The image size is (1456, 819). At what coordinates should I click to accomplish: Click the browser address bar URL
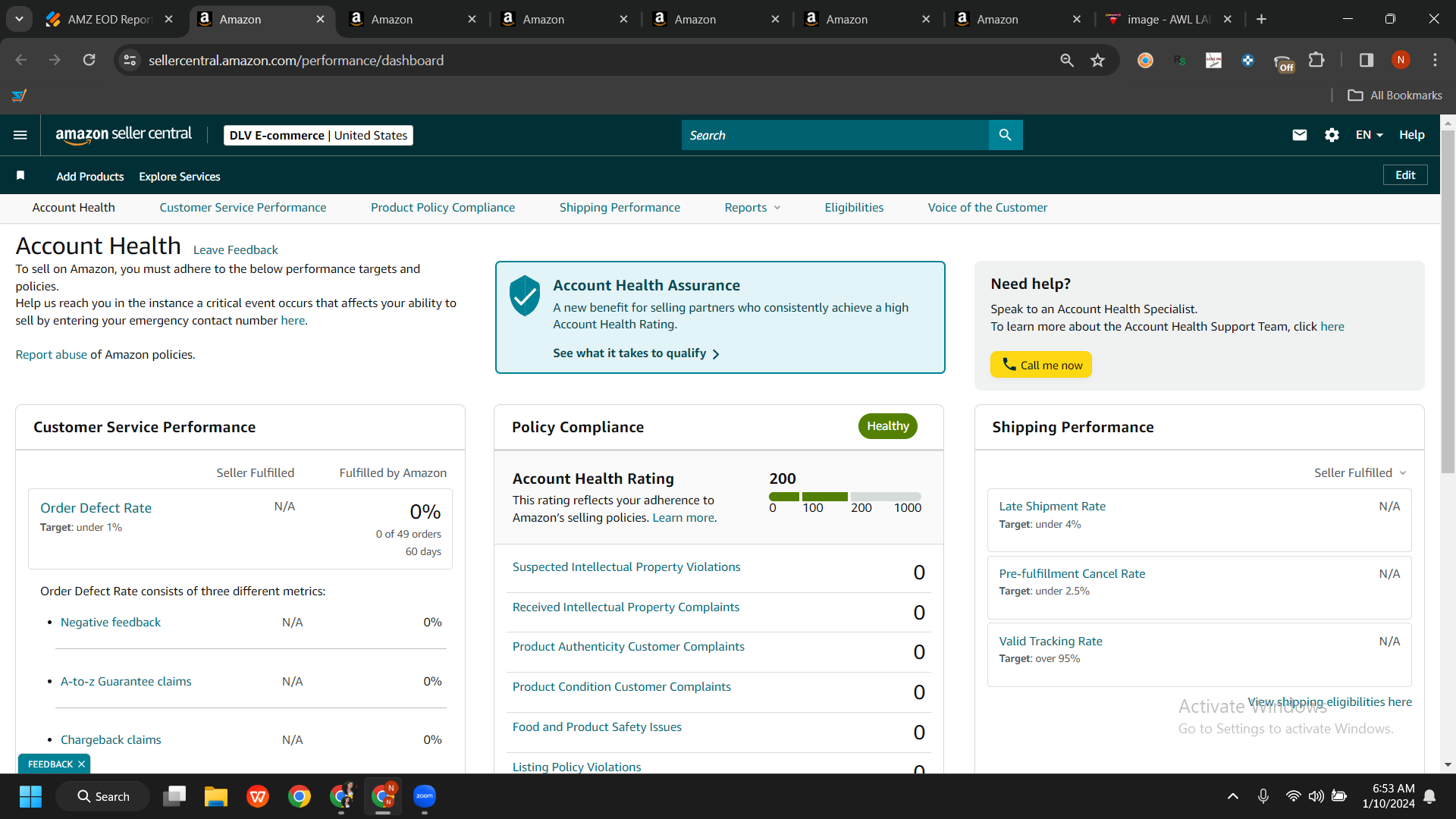coord(296,60)
